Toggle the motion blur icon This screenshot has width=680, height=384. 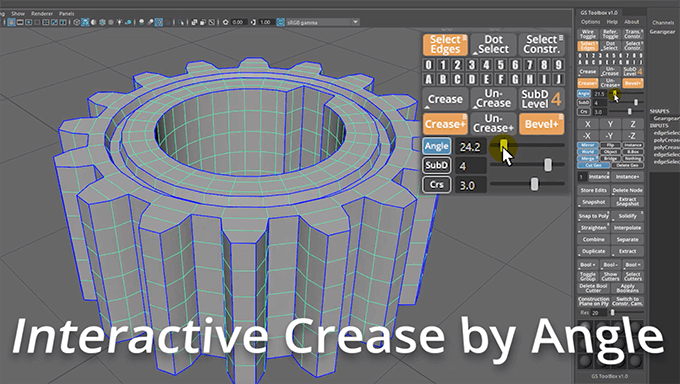tap(150, 22)
